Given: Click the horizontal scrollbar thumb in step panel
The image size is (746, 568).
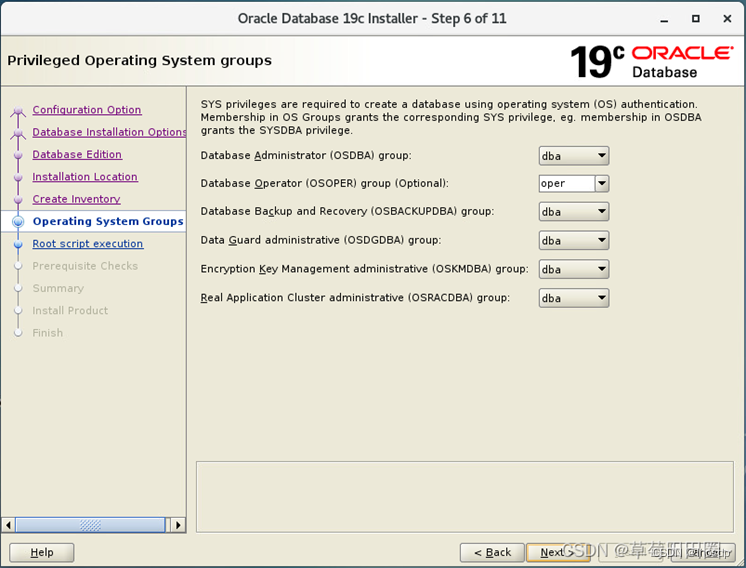Looking at the screenshot, I should pyautogui.click(x=90, y=525).
